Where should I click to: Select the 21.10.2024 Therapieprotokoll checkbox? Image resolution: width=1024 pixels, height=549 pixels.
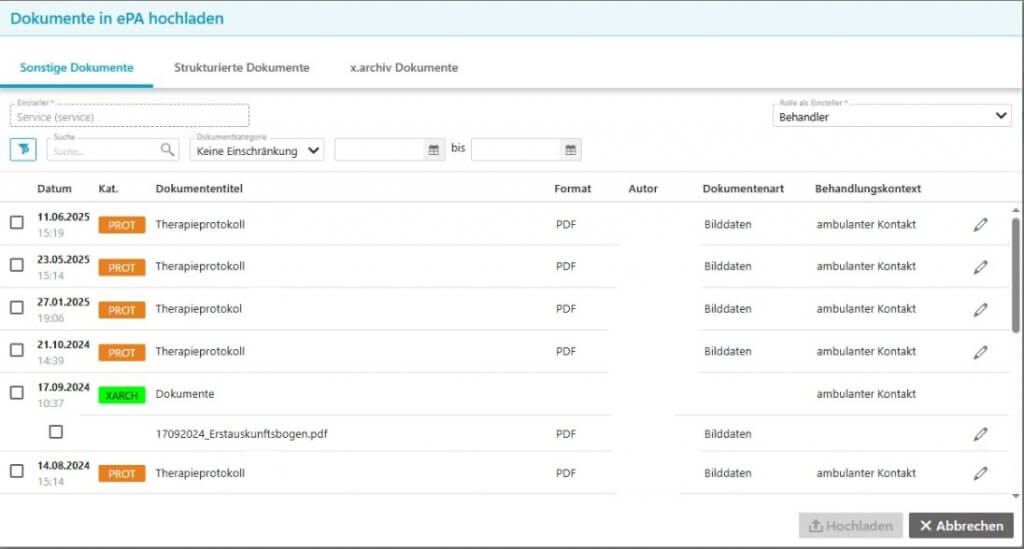coord(17,350)
